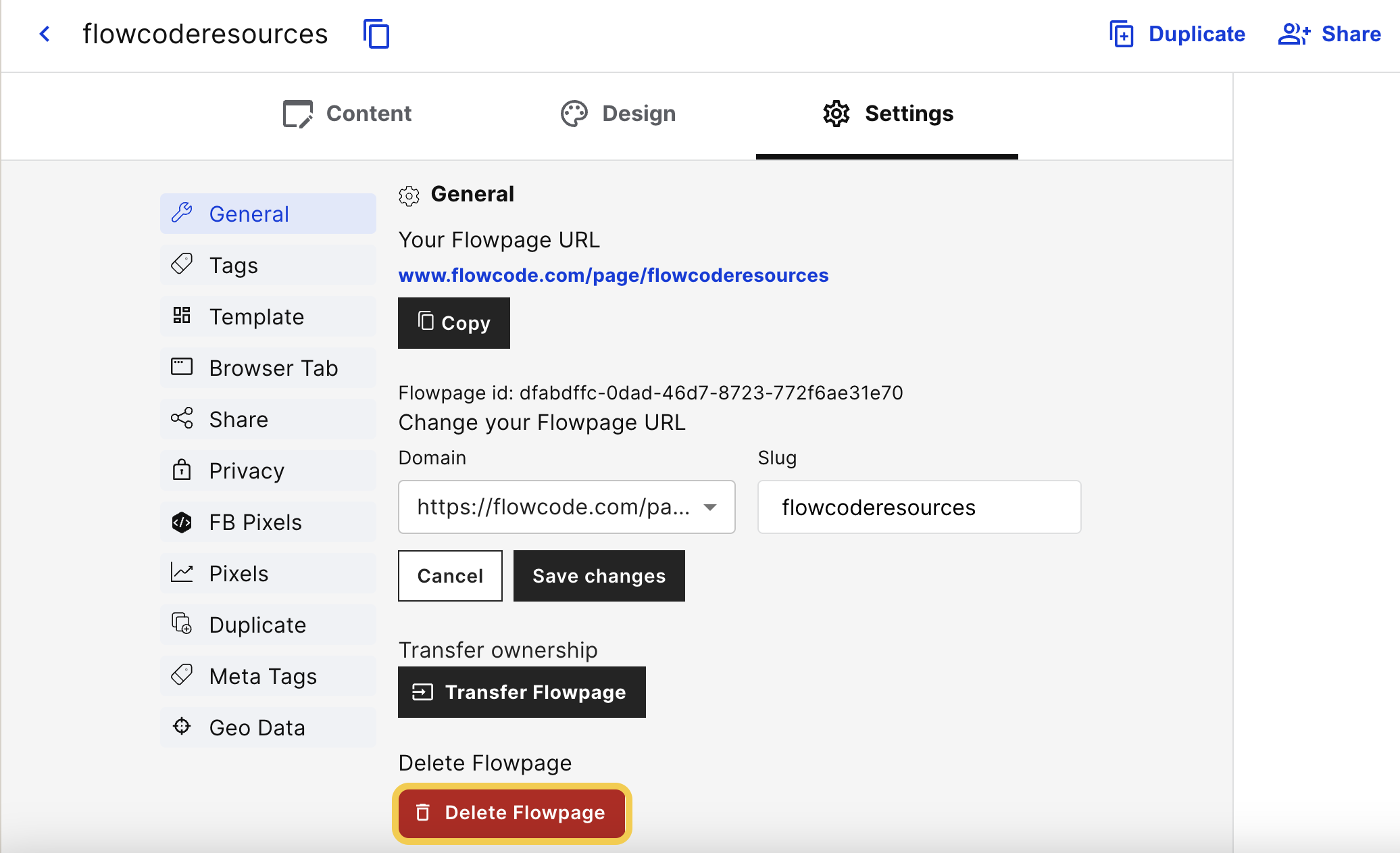This screenshot has height=853, width=1400.
Task: Click the window icon beside Browser Tab
Action: pos(182,367)
